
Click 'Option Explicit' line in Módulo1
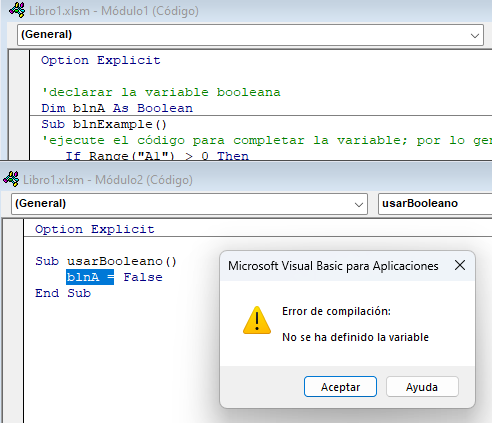click(101, 60)
